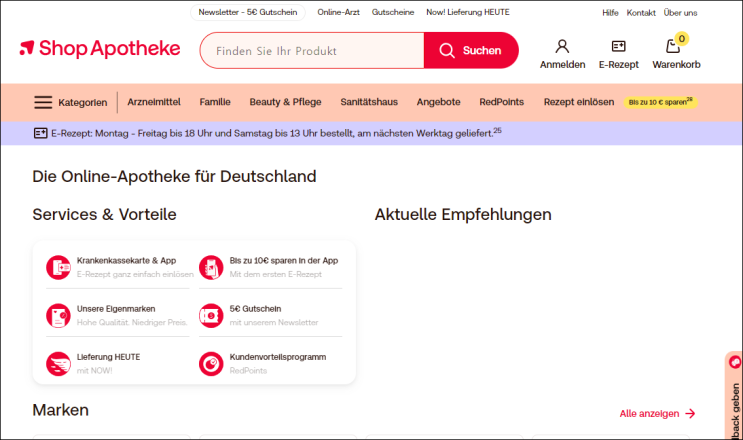Image resolution: width=743 pixels, height=440 pixels.
Task: Click the Bis zu 10€ sparen app icon
Action: tap(211, 268)
